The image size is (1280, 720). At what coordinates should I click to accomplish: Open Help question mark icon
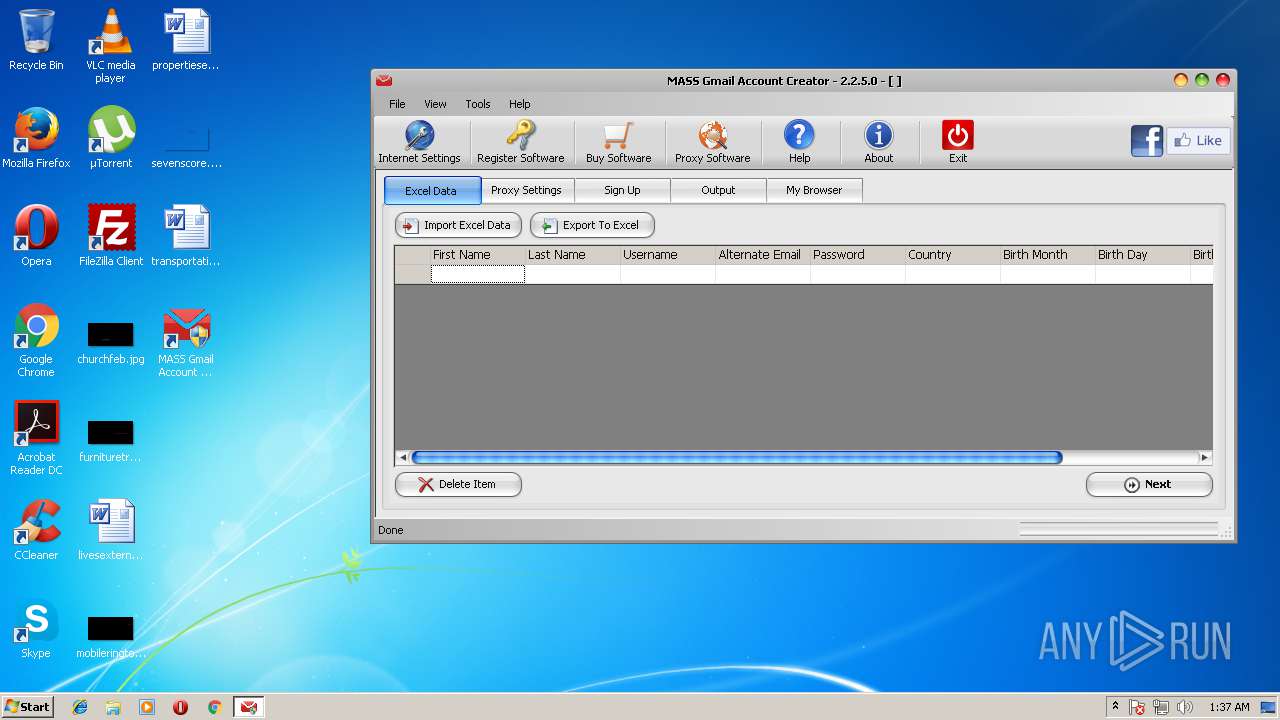tap(799, 142)
